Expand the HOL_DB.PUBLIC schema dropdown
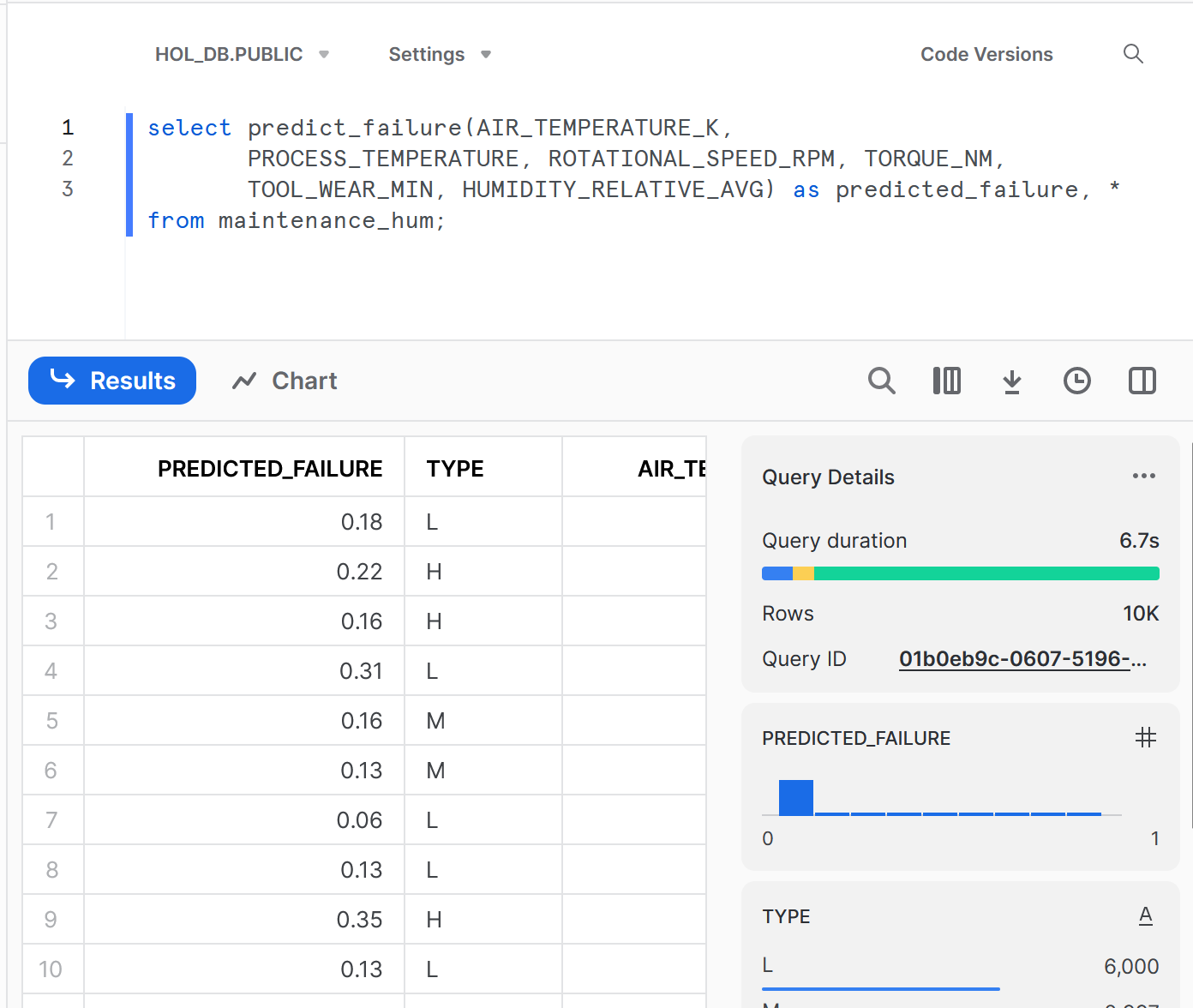This screenshot has width=1193, height=1008. pyautogui.click(x=242, y=55)
